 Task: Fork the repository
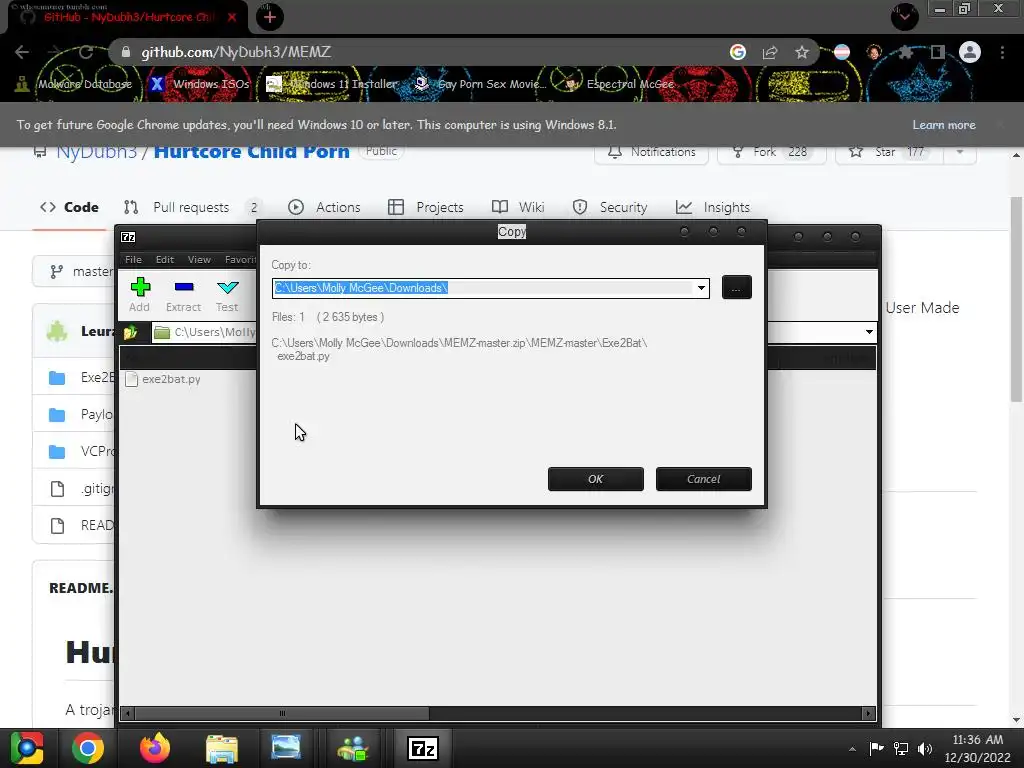click(x=771, y=152)
